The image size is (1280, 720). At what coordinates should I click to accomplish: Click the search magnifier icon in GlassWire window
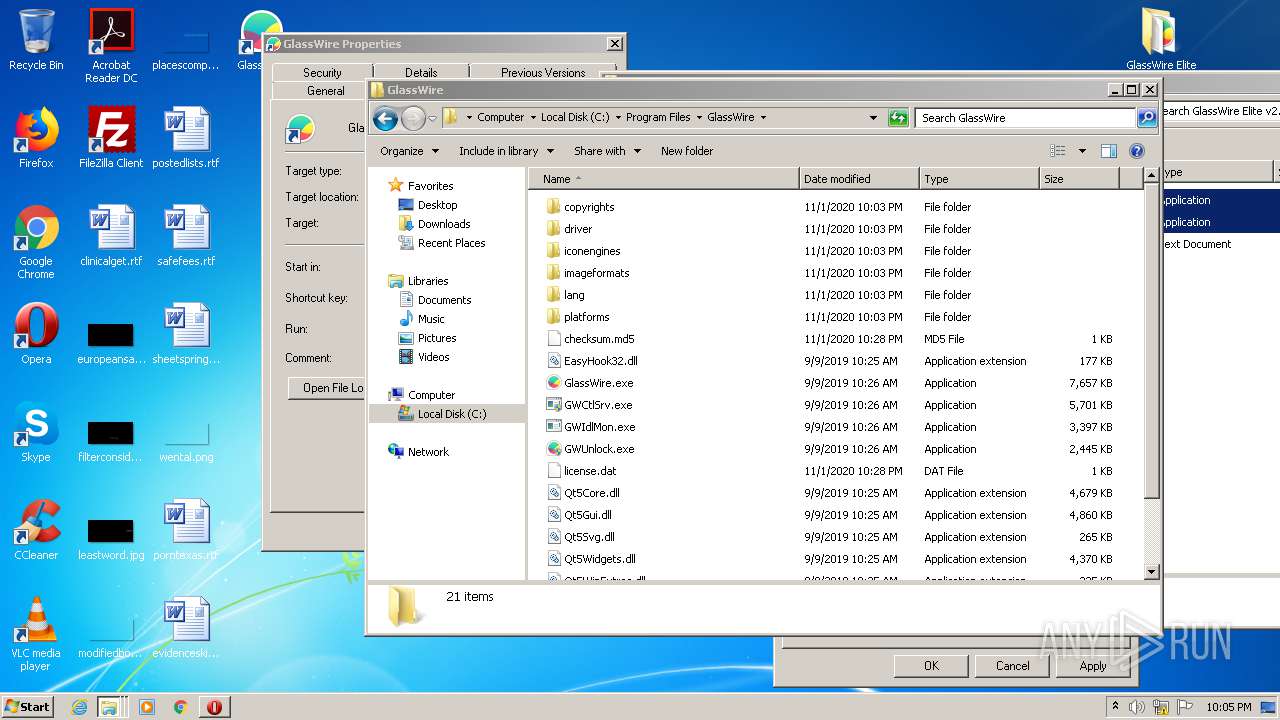(1147, 118)
